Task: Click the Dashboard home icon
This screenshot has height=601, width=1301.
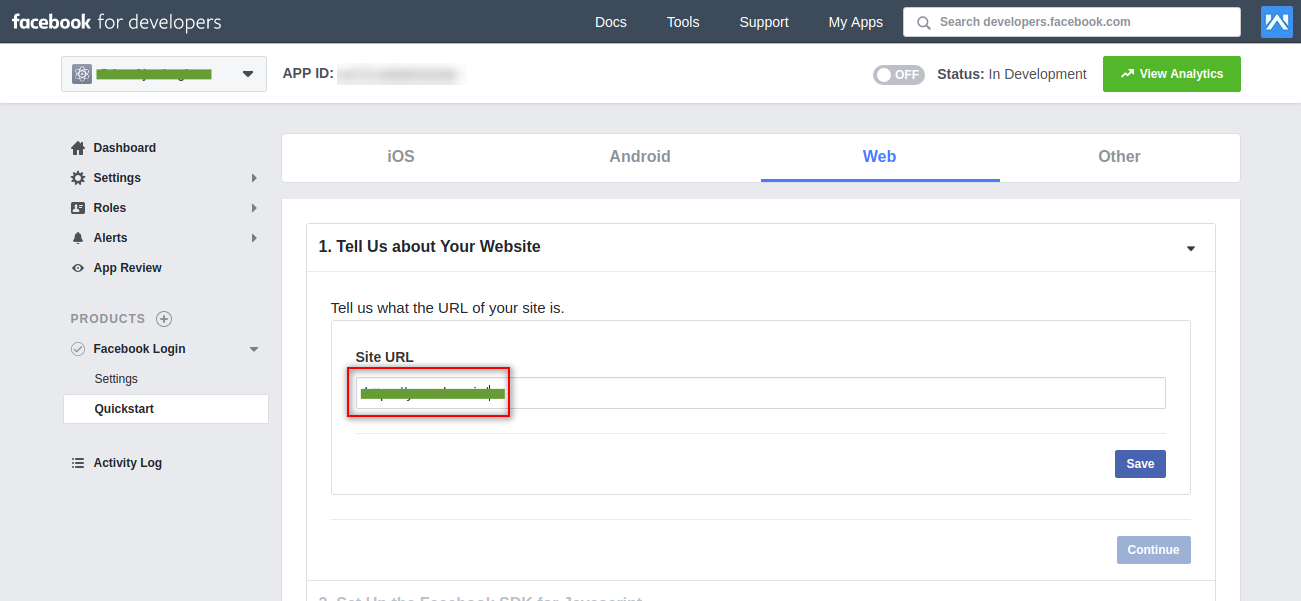Action: click(x=78, y=148)
